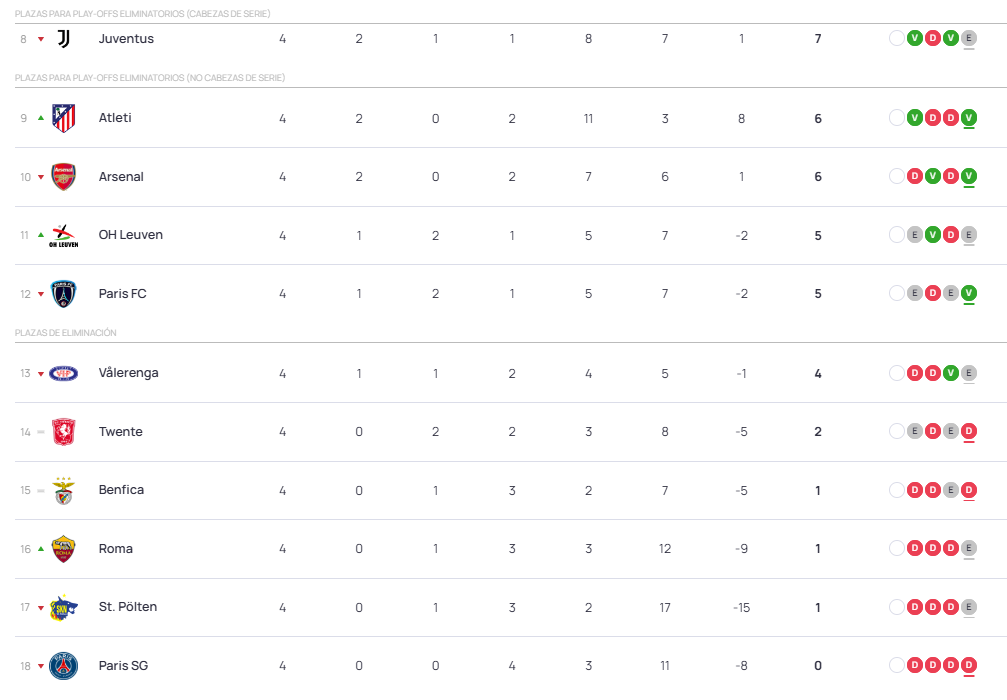Click the underlined last result in Paris SG's form
1007x700 pixels.
[x=968, y=665]
